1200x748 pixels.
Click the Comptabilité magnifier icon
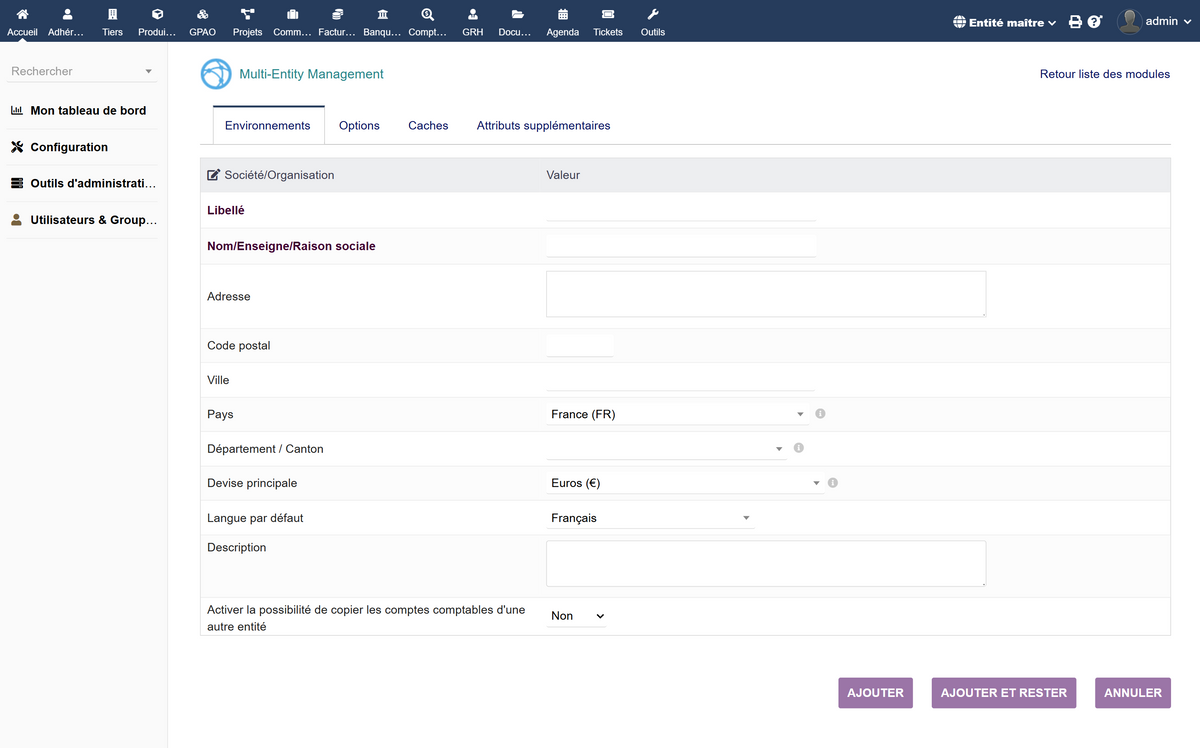427,20
